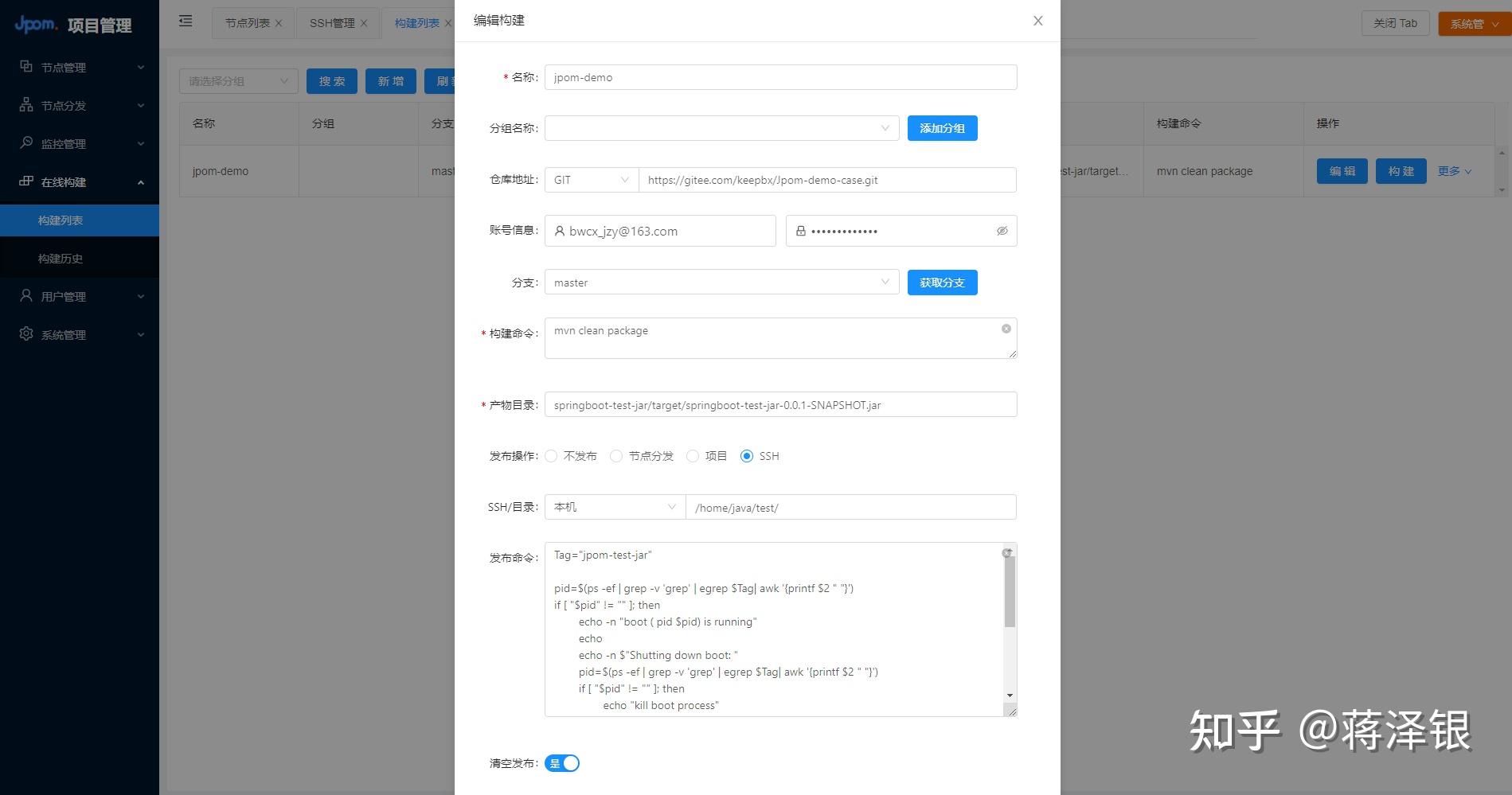Click the 构建 button for jpom-demo

click(x=1401, y=171)
